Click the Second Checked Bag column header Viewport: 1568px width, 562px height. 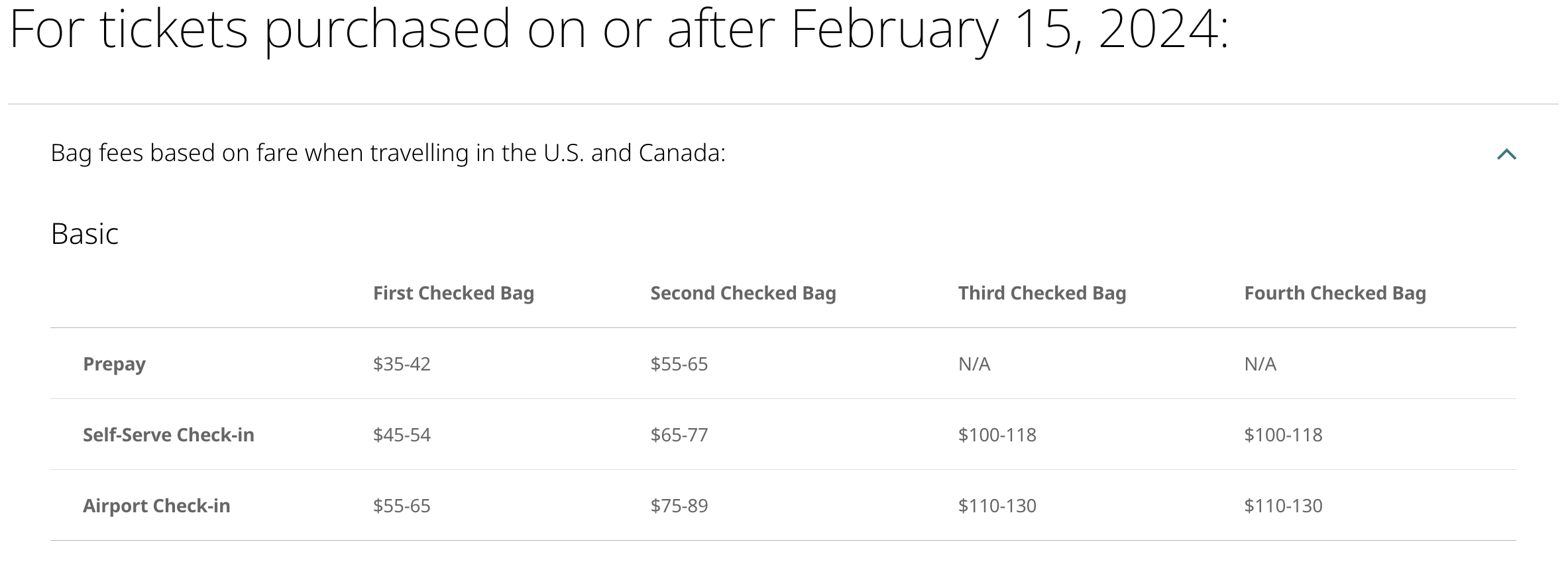(x=743, y=293)
